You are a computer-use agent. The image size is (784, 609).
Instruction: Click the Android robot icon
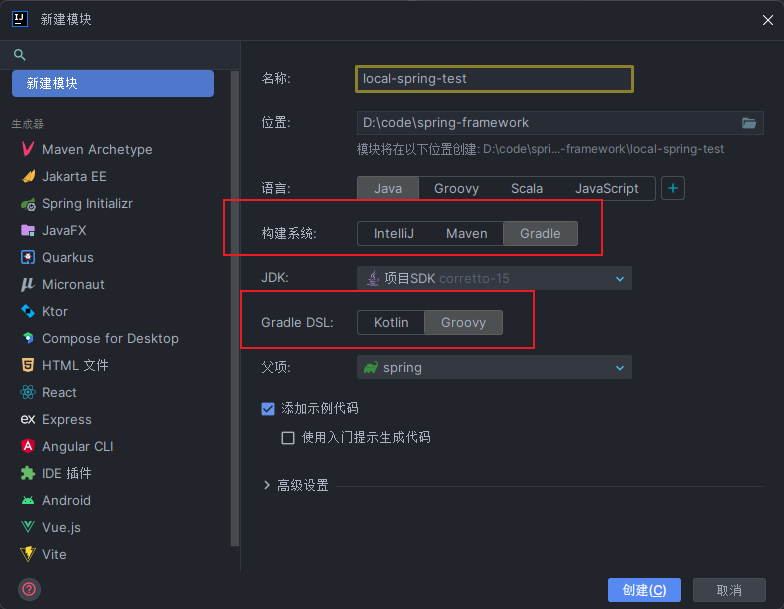pos(28,500)
